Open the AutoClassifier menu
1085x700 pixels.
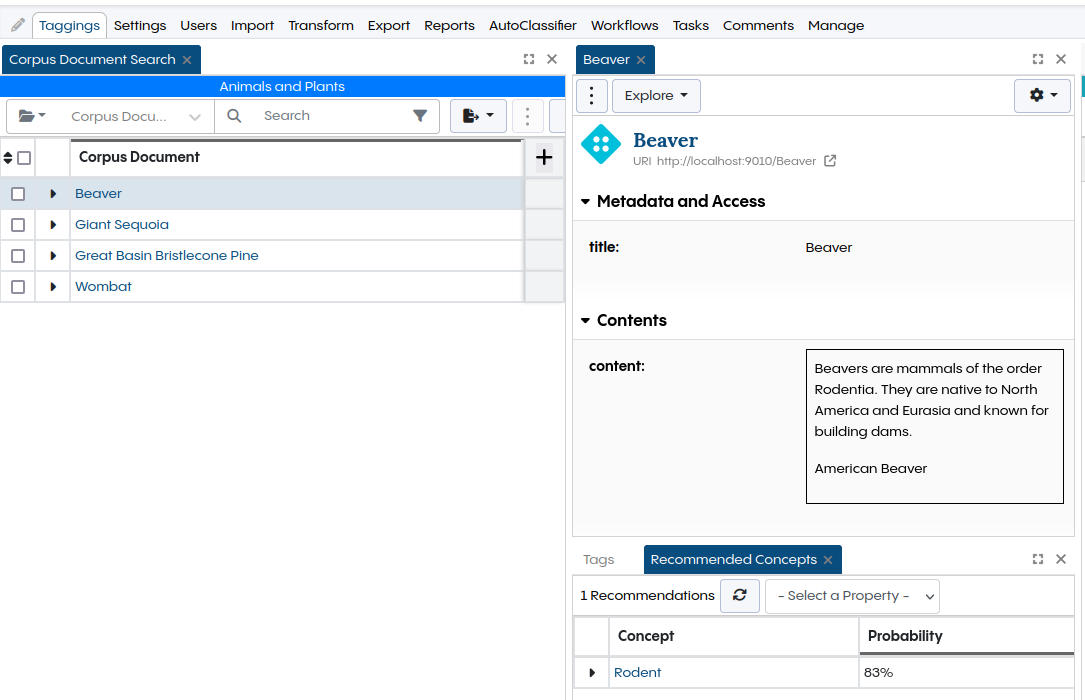coord(532,25)
